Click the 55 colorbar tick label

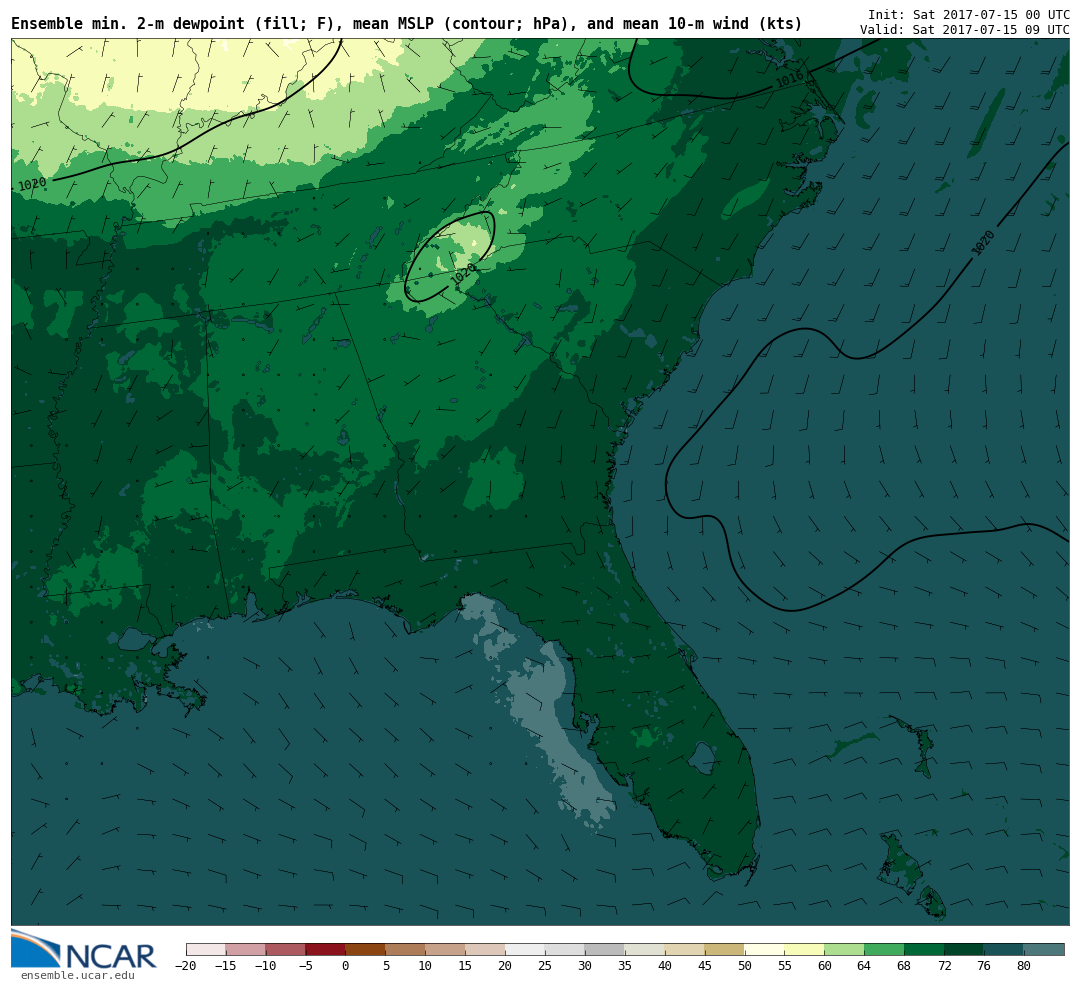pyautogui.click(x=785, y=966)
